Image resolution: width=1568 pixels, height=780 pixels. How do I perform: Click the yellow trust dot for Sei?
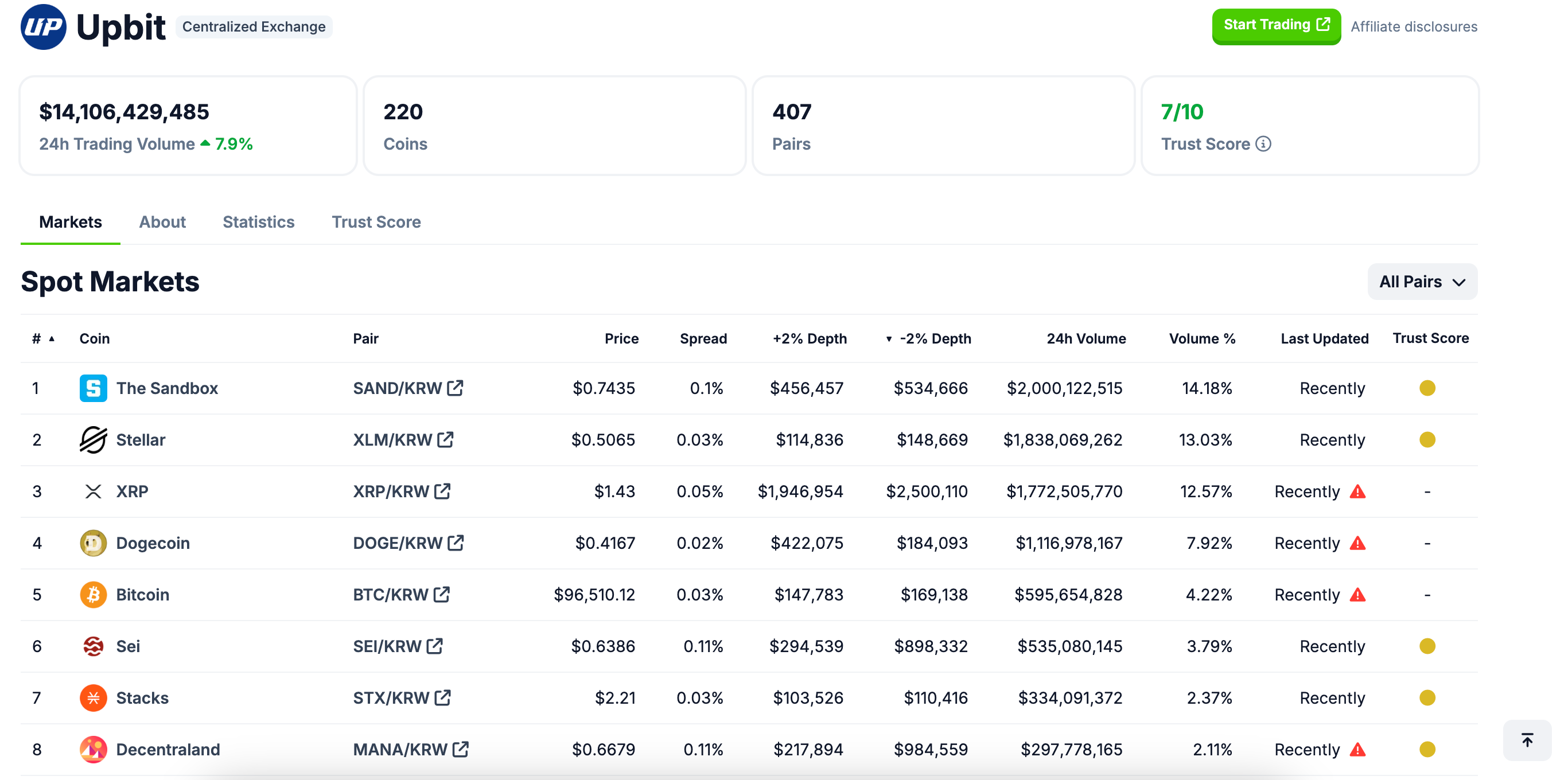pyautogui.click(x=1427, y=646)
